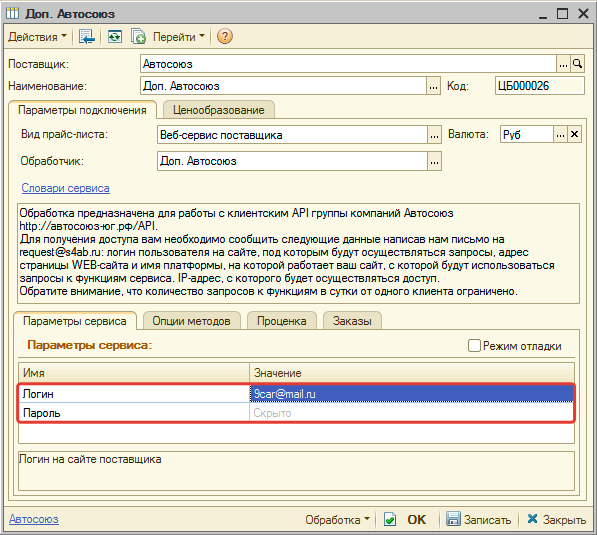Click the magnifier icon beside Поставщик

point(577,64)
